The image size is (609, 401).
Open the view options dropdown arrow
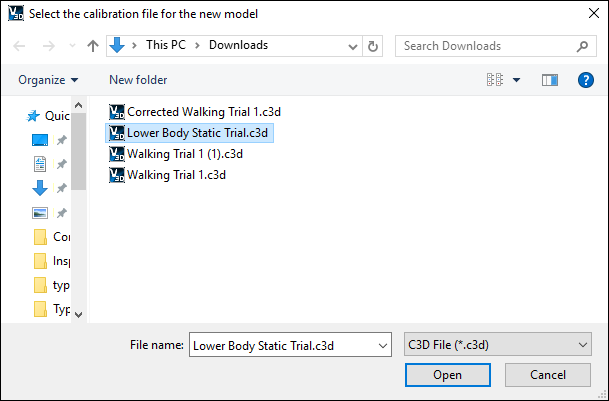(516, 80)
